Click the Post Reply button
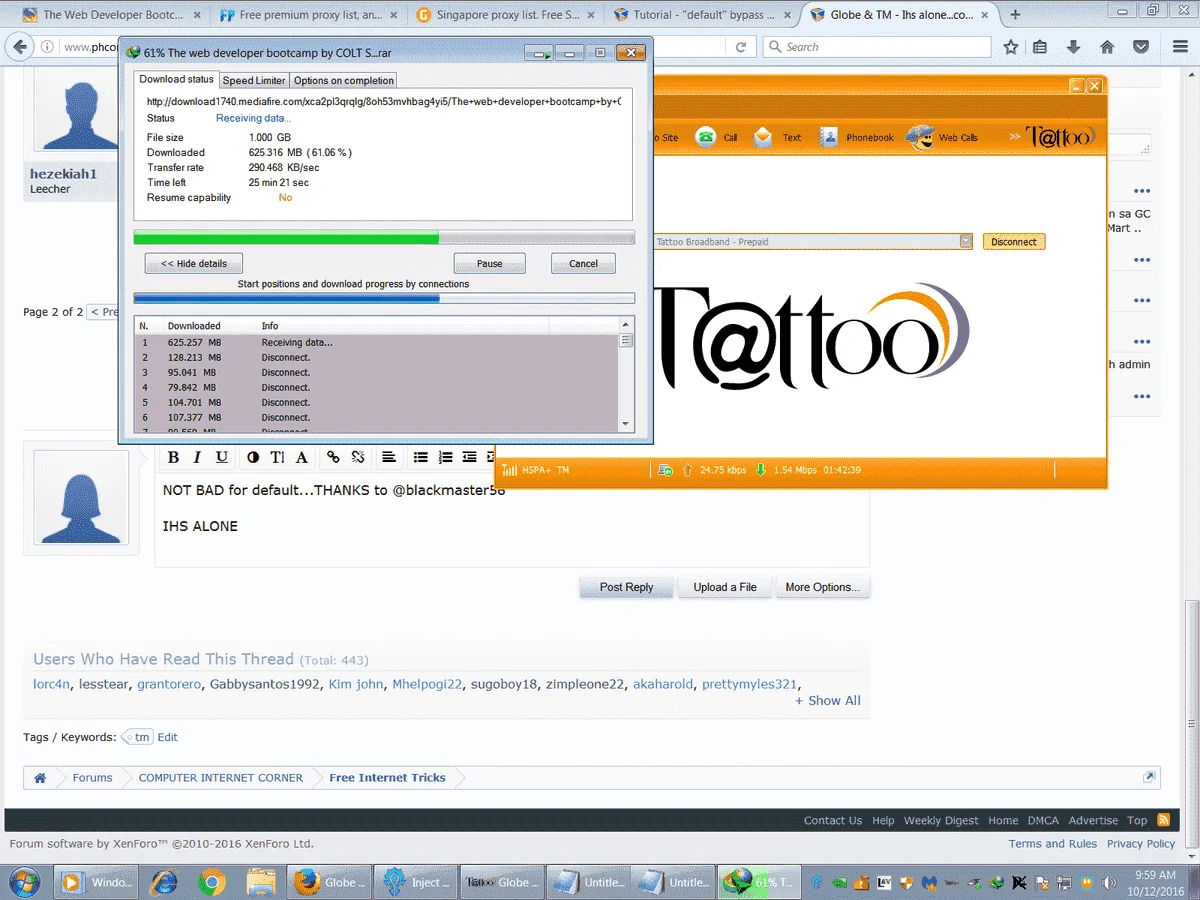 tap(626, 587)
